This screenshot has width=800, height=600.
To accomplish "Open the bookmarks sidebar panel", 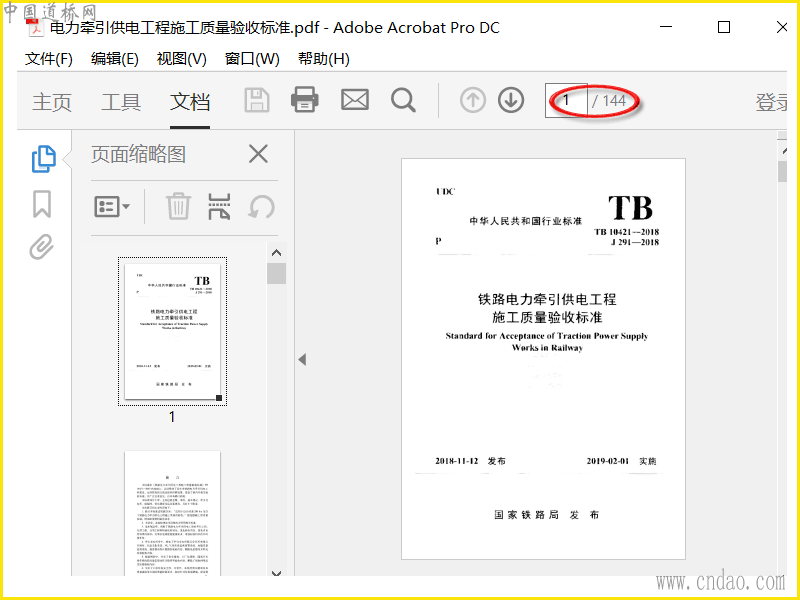I will pos(42,204).
